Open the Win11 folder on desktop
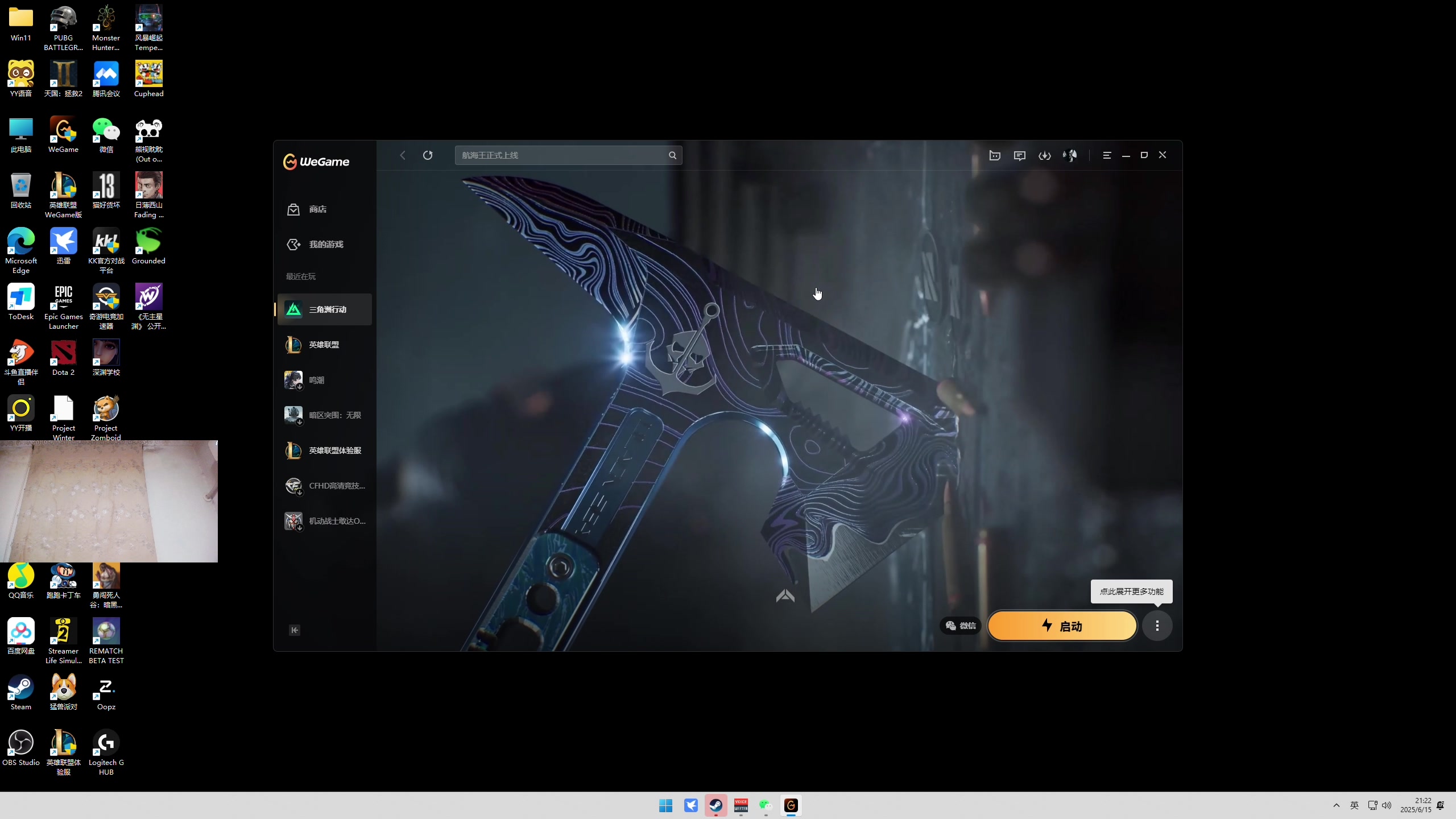The width and height of the screenshot is (1456, 819). [20, 23]
